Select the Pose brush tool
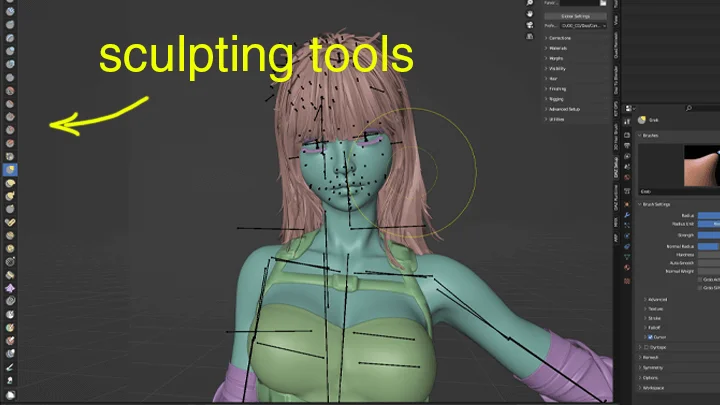 pos(10,222)
